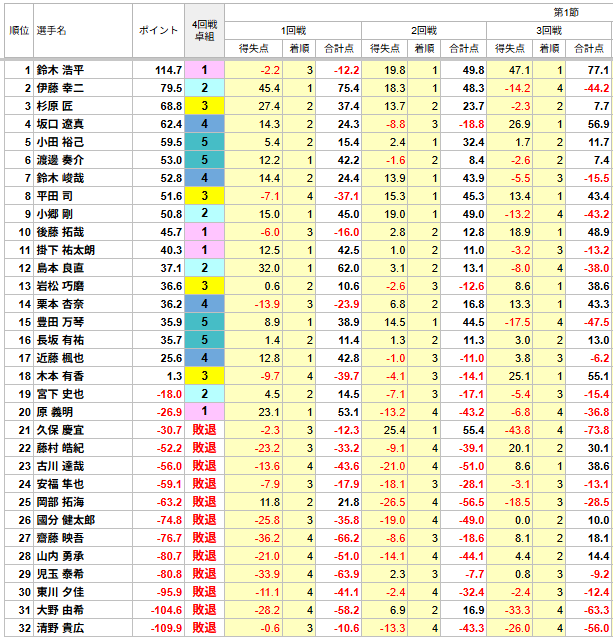The image size is (613, 637).
Task: Click the 1回戦 得失点 subheader
Action: coord(253,49)
